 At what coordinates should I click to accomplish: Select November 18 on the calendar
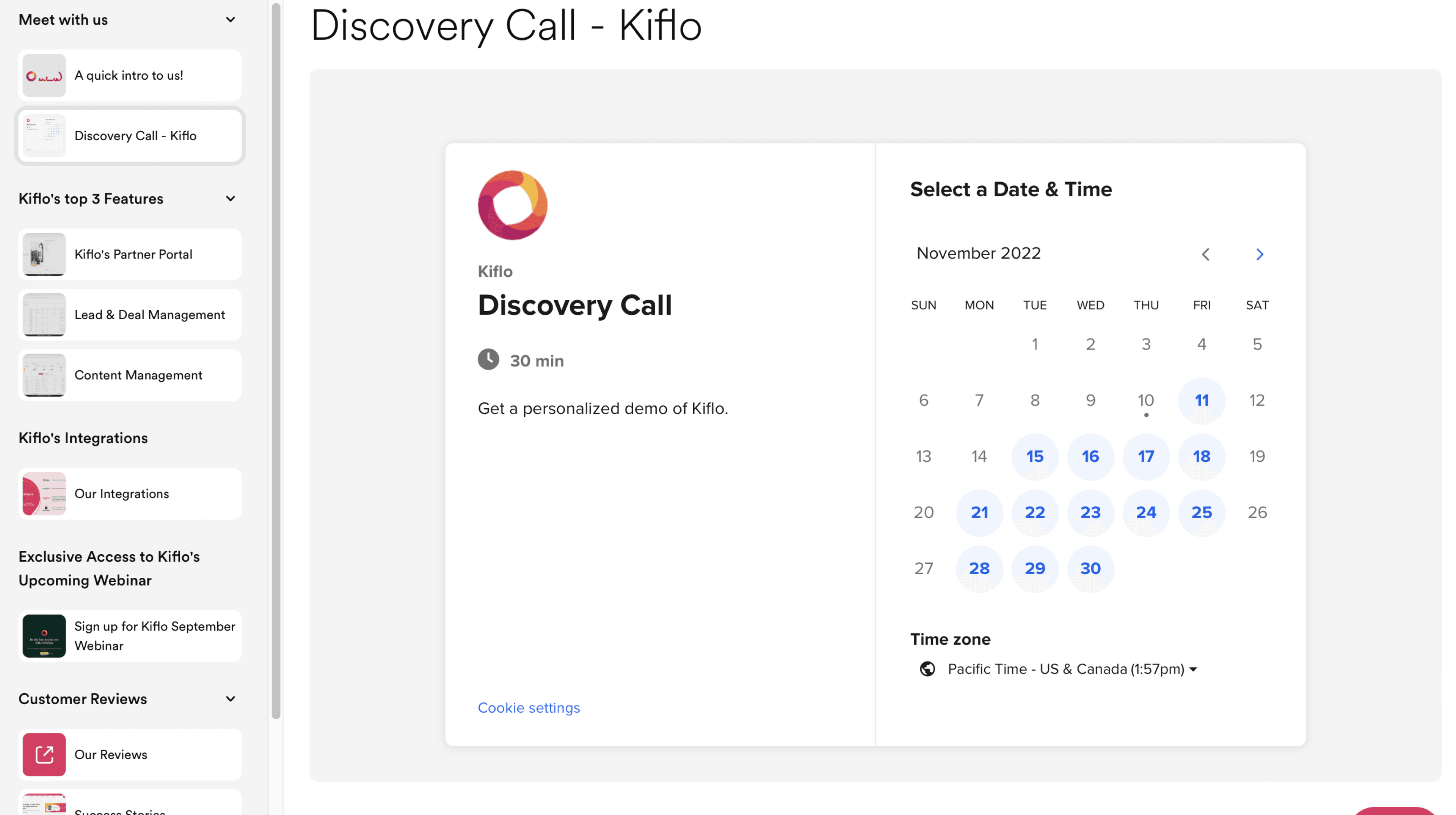pyautogui.click(x=1202, y=457)
